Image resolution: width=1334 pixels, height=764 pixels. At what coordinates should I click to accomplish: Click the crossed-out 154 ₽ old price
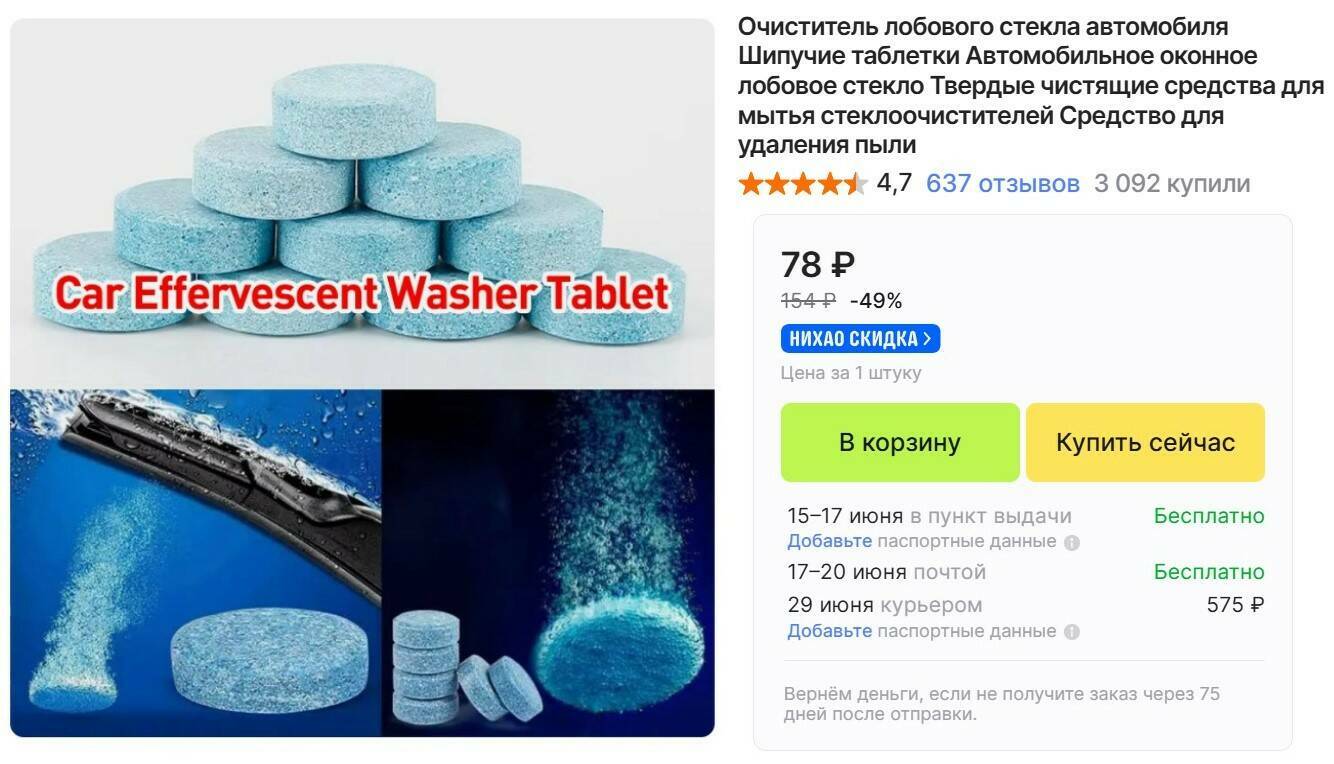click(809, 301)
